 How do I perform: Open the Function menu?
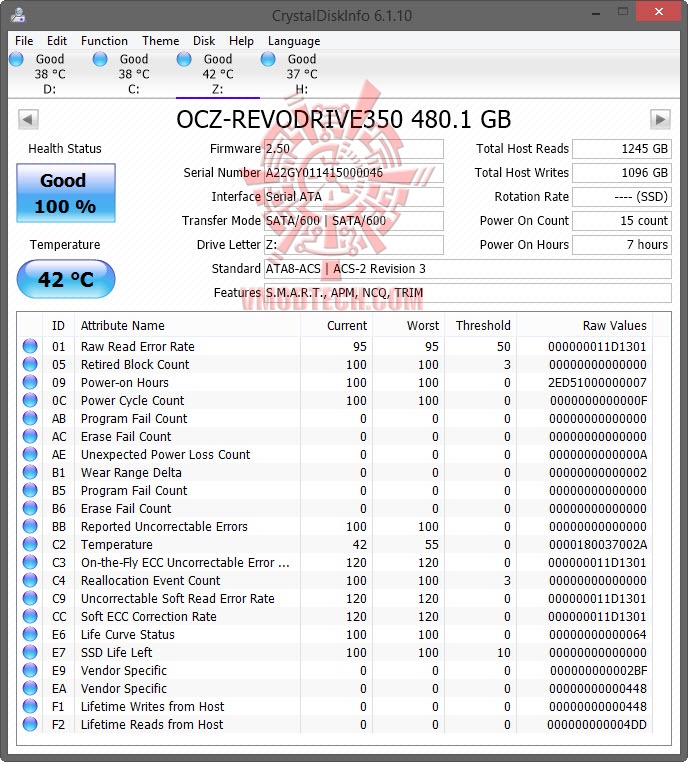click(104, 41)
